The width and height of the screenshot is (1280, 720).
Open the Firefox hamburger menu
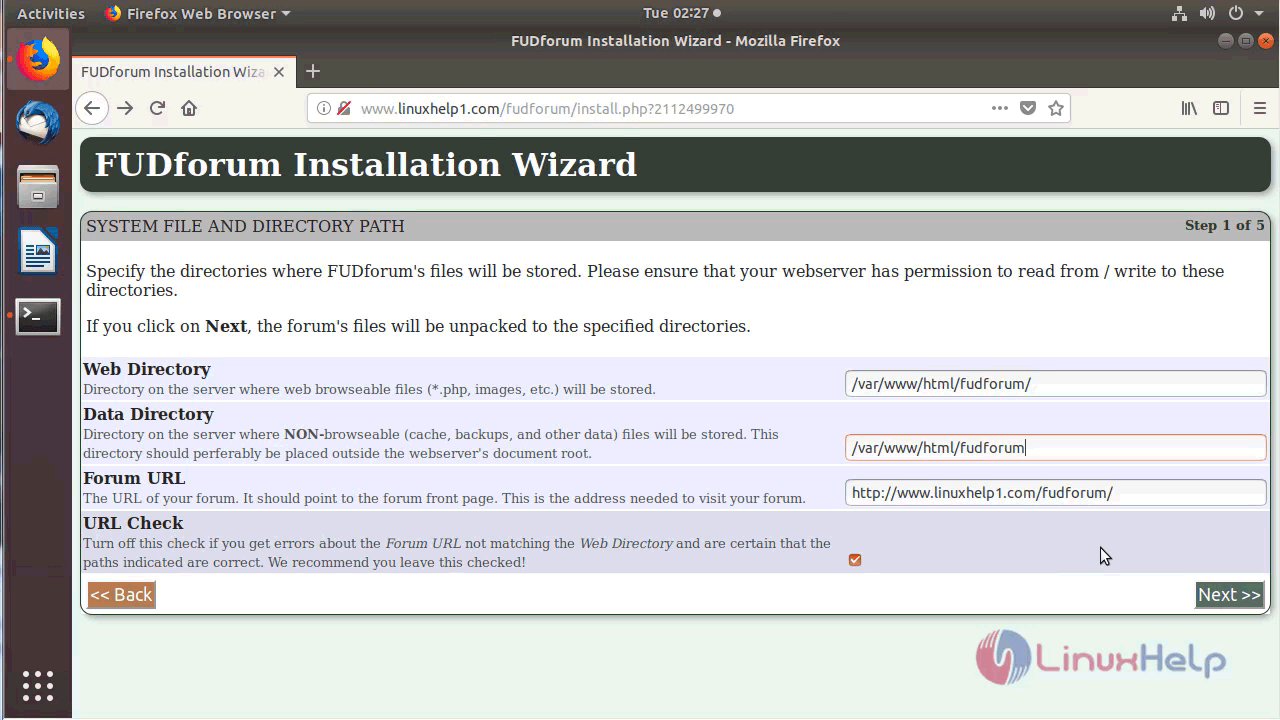pyautogui.click(x=1259, y=108)
